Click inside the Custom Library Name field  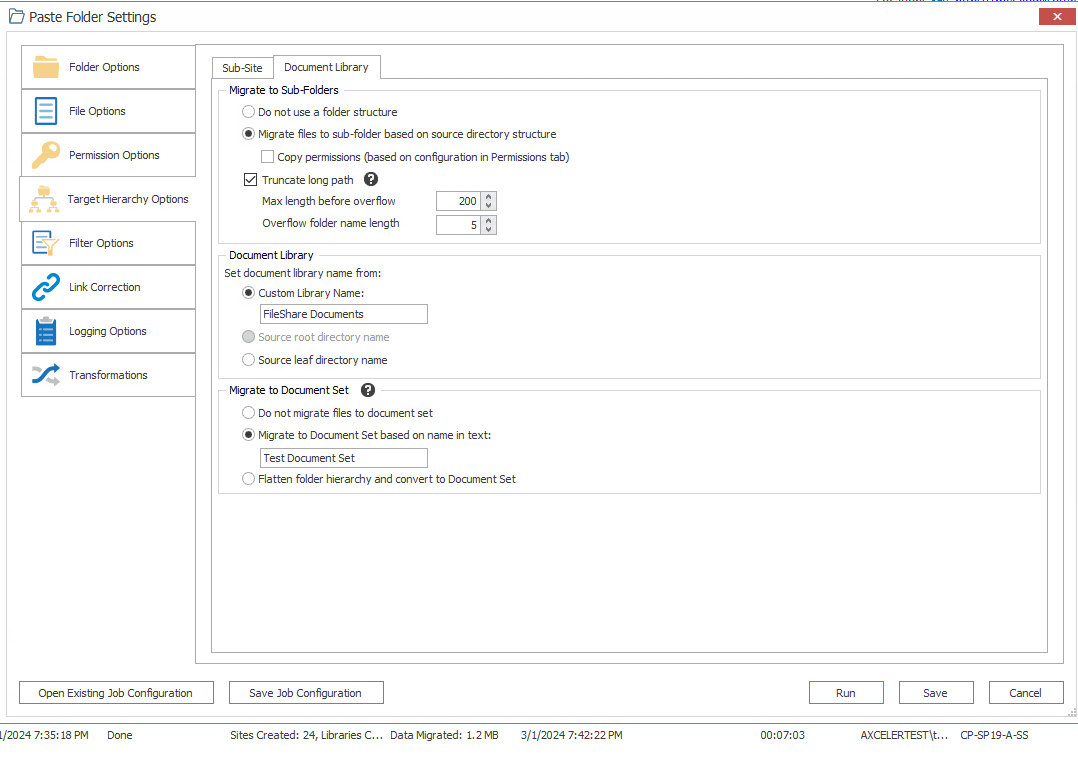pos(343,313)
